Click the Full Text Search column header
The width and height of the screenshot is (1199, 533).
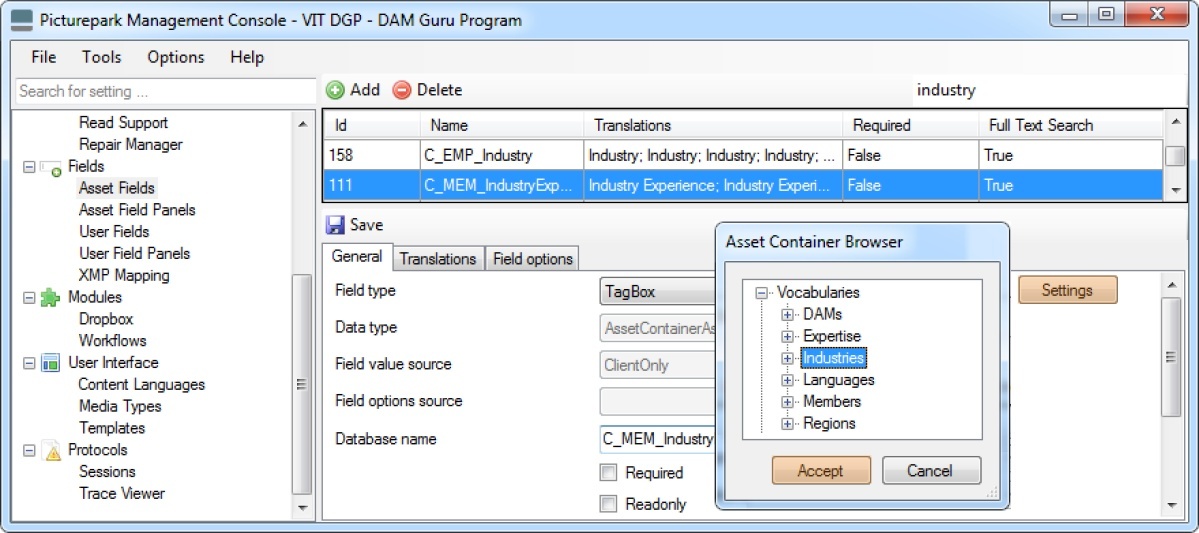pos(1071,125)
